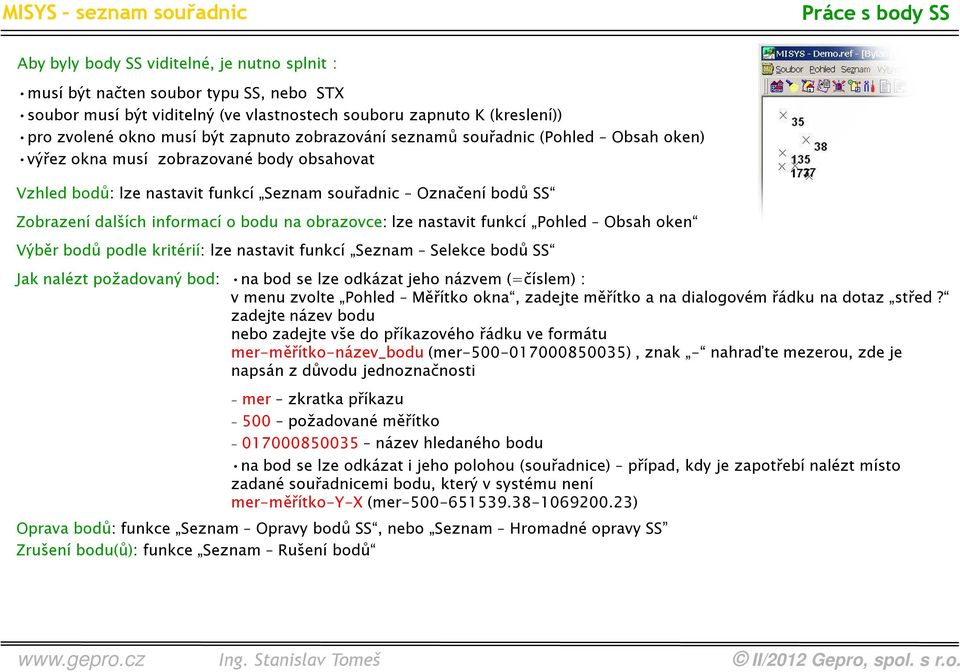This screenshot has height=672, width=960.
Task: Click point number 35 label
Action: [x=798, y=122]
